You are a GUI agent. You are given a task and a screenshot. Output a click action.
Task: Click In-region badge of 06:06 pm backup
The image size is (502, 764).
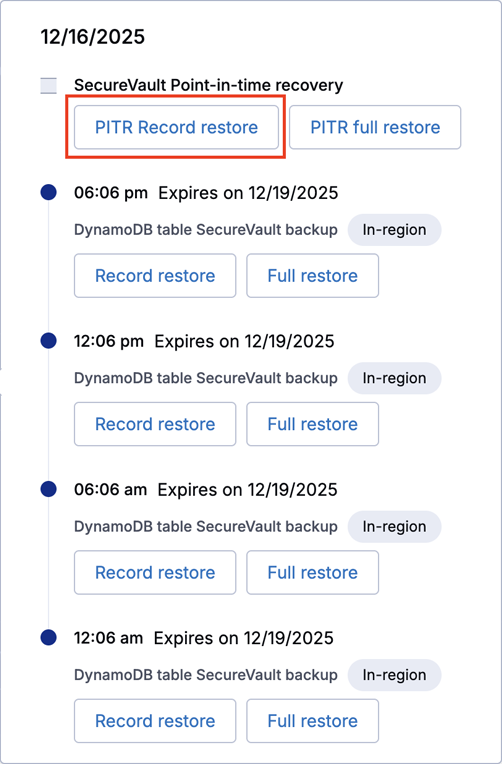[x=394, y=230]
